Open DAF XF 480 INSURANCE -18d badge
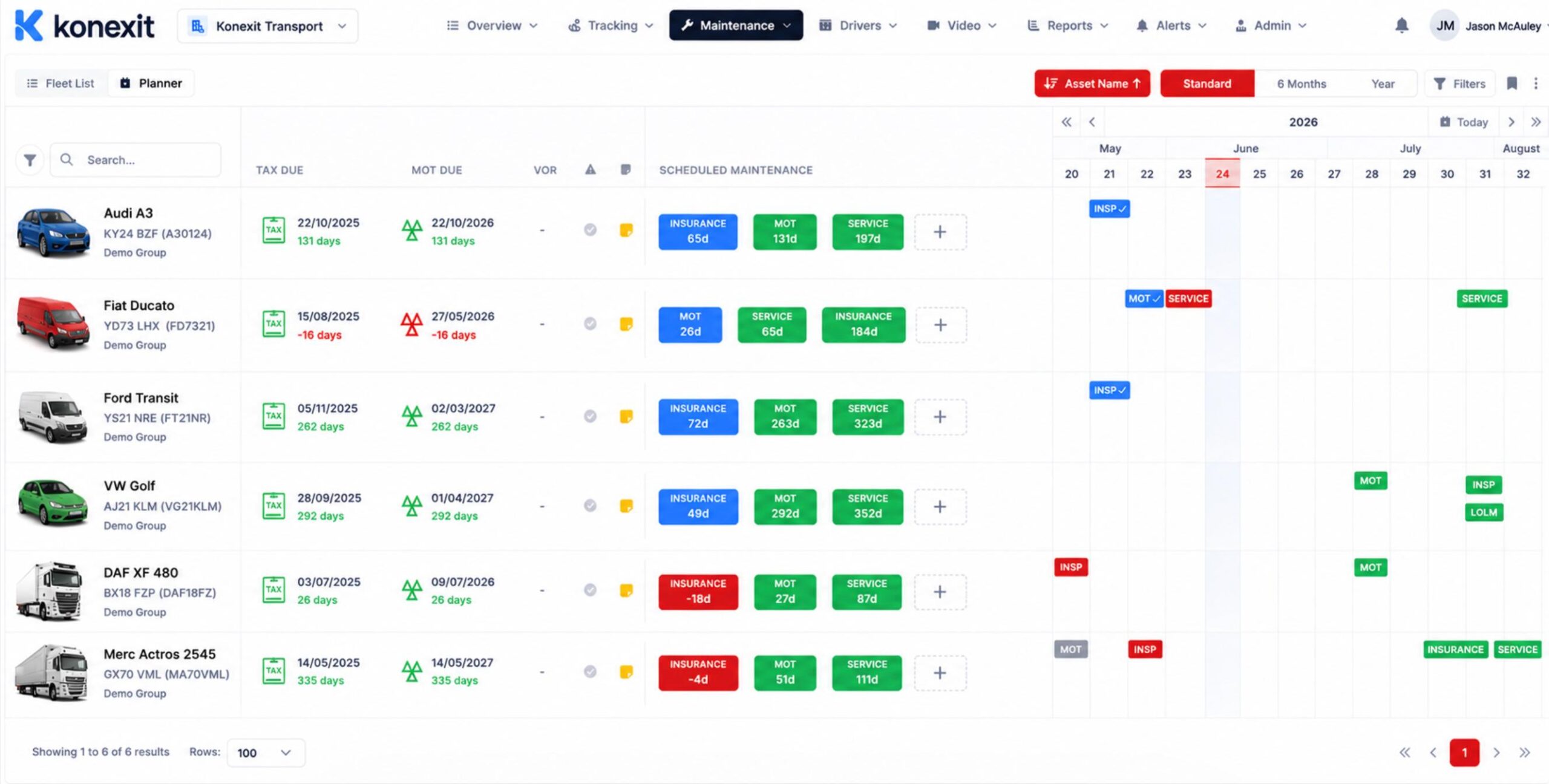 click(x=698, y=592)
